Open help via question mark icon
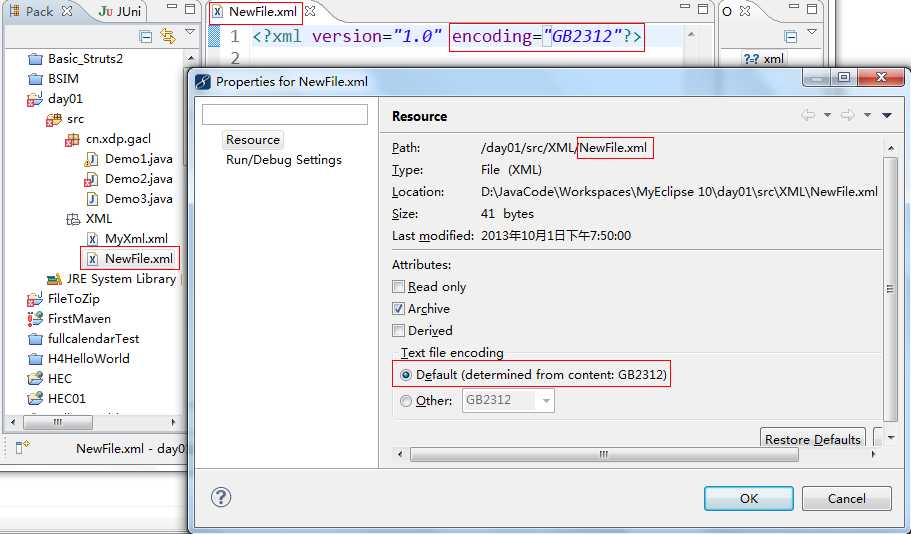 click(x=221, y=497)
